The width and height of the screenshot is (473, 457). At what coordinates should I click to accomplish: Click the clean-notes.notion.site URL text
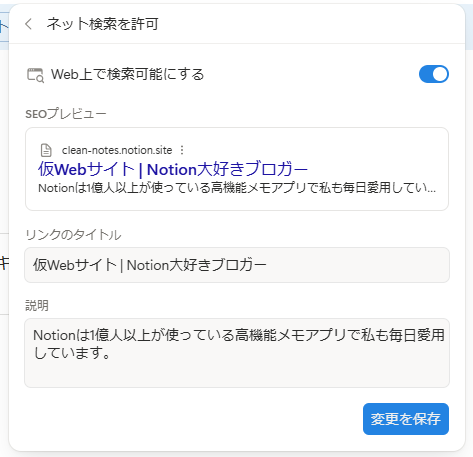pos(117,150)
